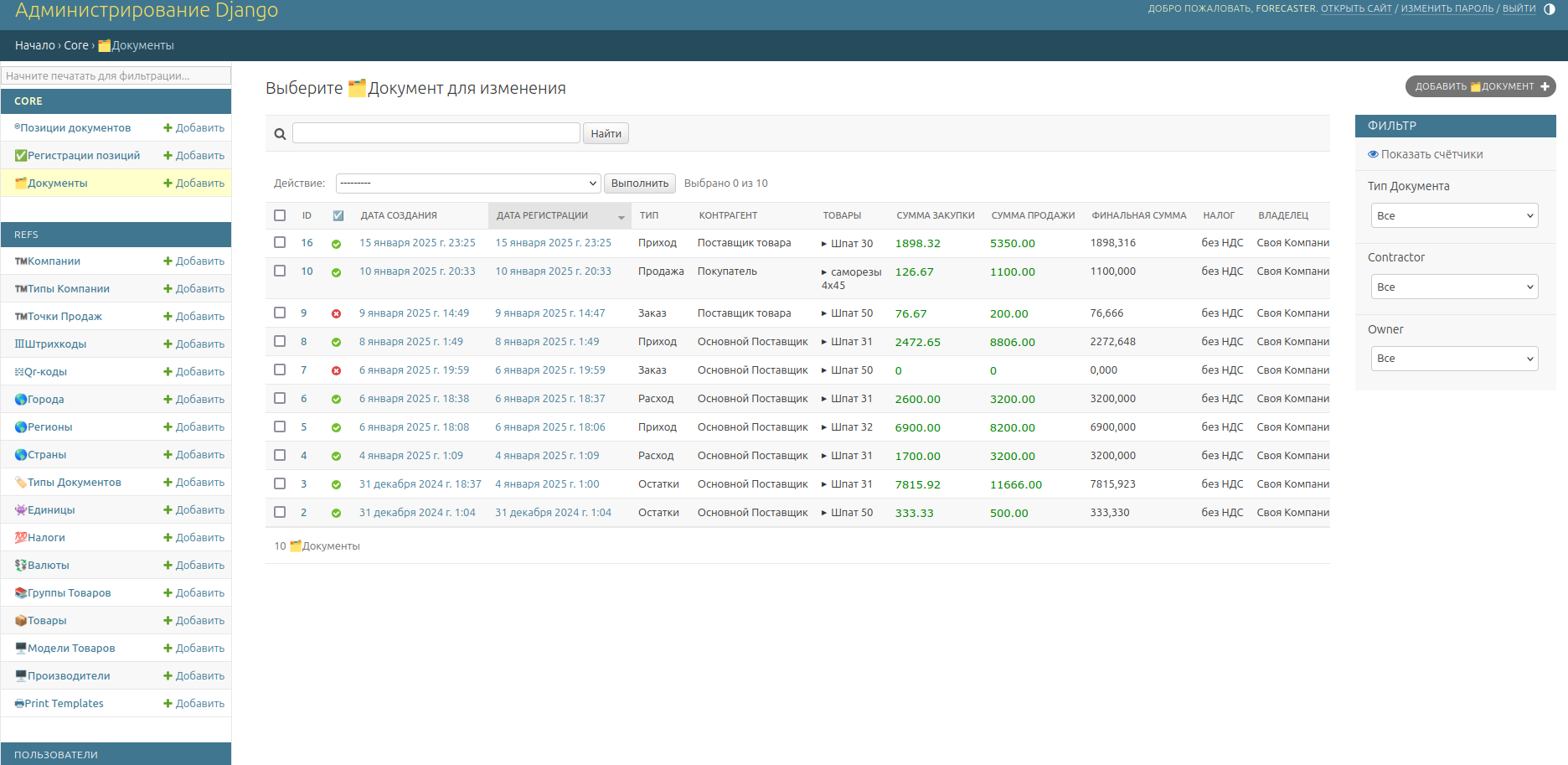The image size is (1568, 765).
Task: Open the Действие action dropdown
Action: click(468, 183)
